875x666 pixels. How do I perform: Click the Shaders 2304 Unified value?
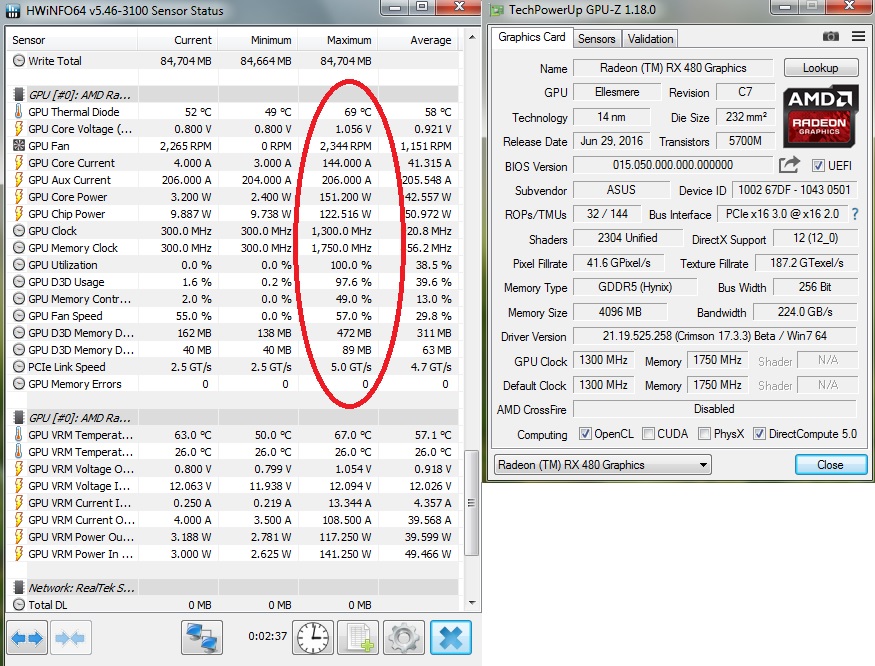627,238
